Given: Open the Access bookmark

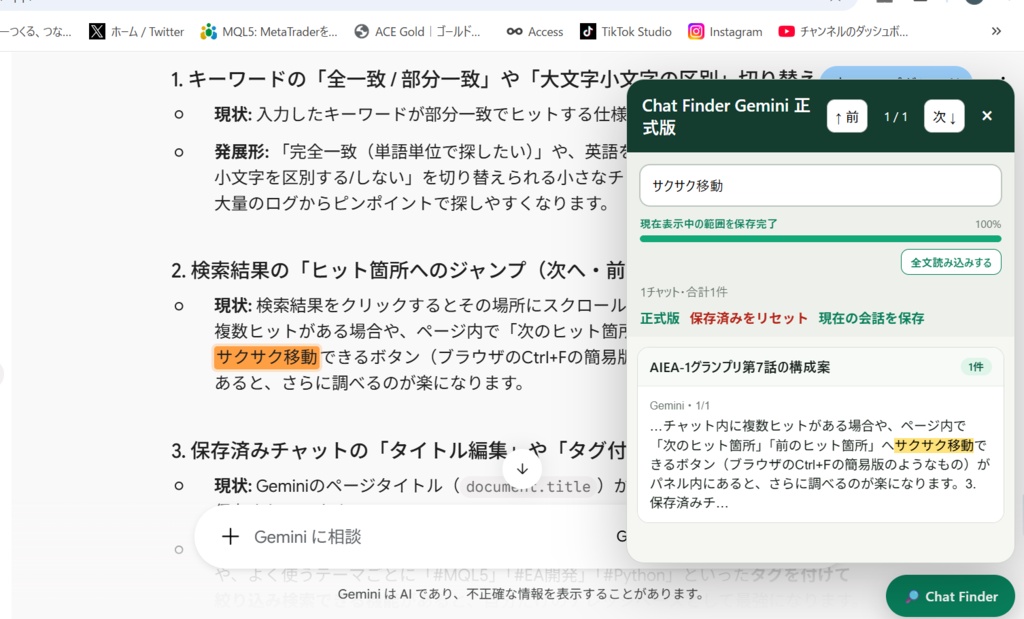Looking at the screenshot, I should coord(535,31).
